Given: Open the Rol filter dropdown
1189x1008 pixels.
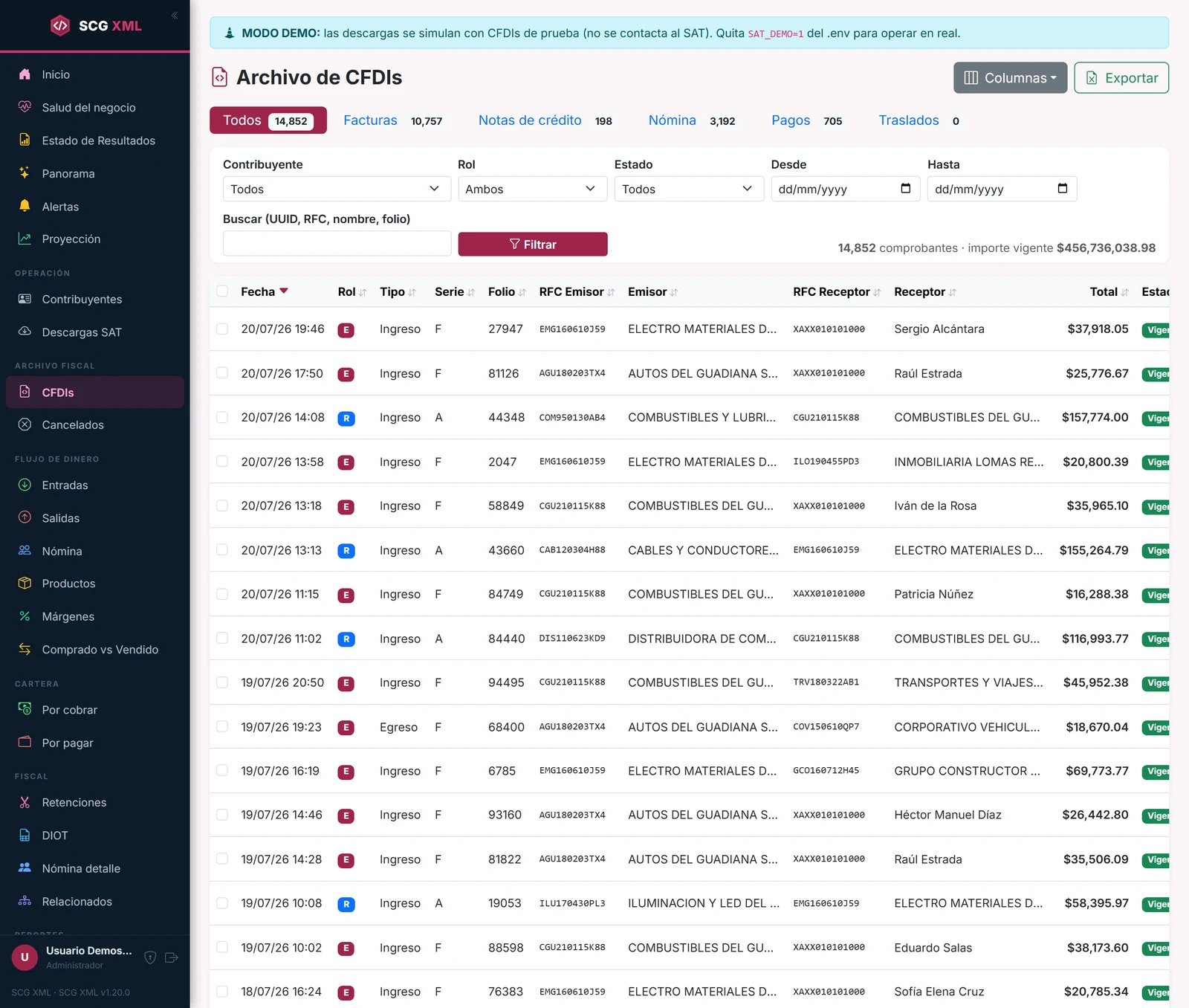Looking at the screenshot, I should (532, 189).
